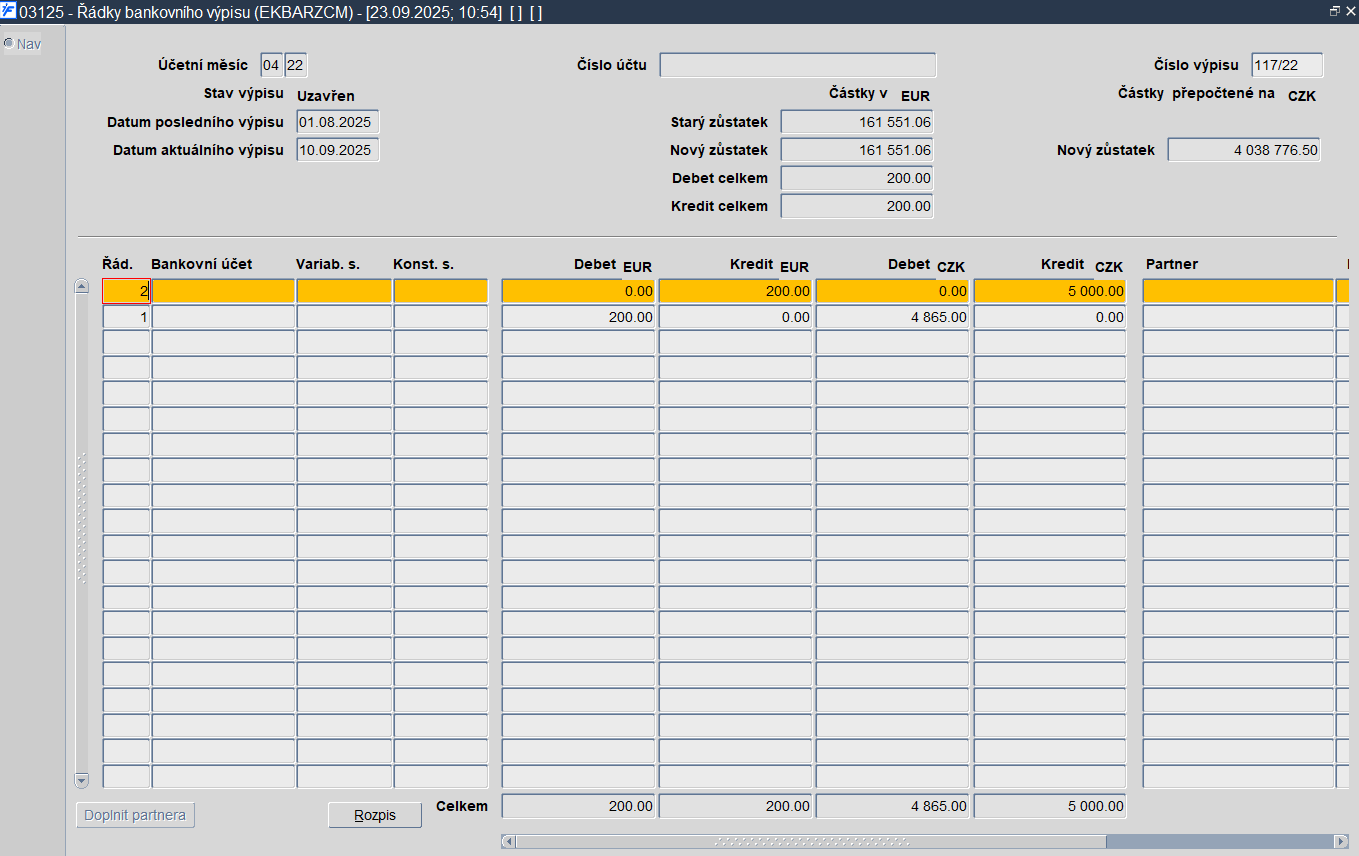This screenshot has height=856, width=1359.
Task: Click the Doplnit partnera button
Action: click(135, 815)
